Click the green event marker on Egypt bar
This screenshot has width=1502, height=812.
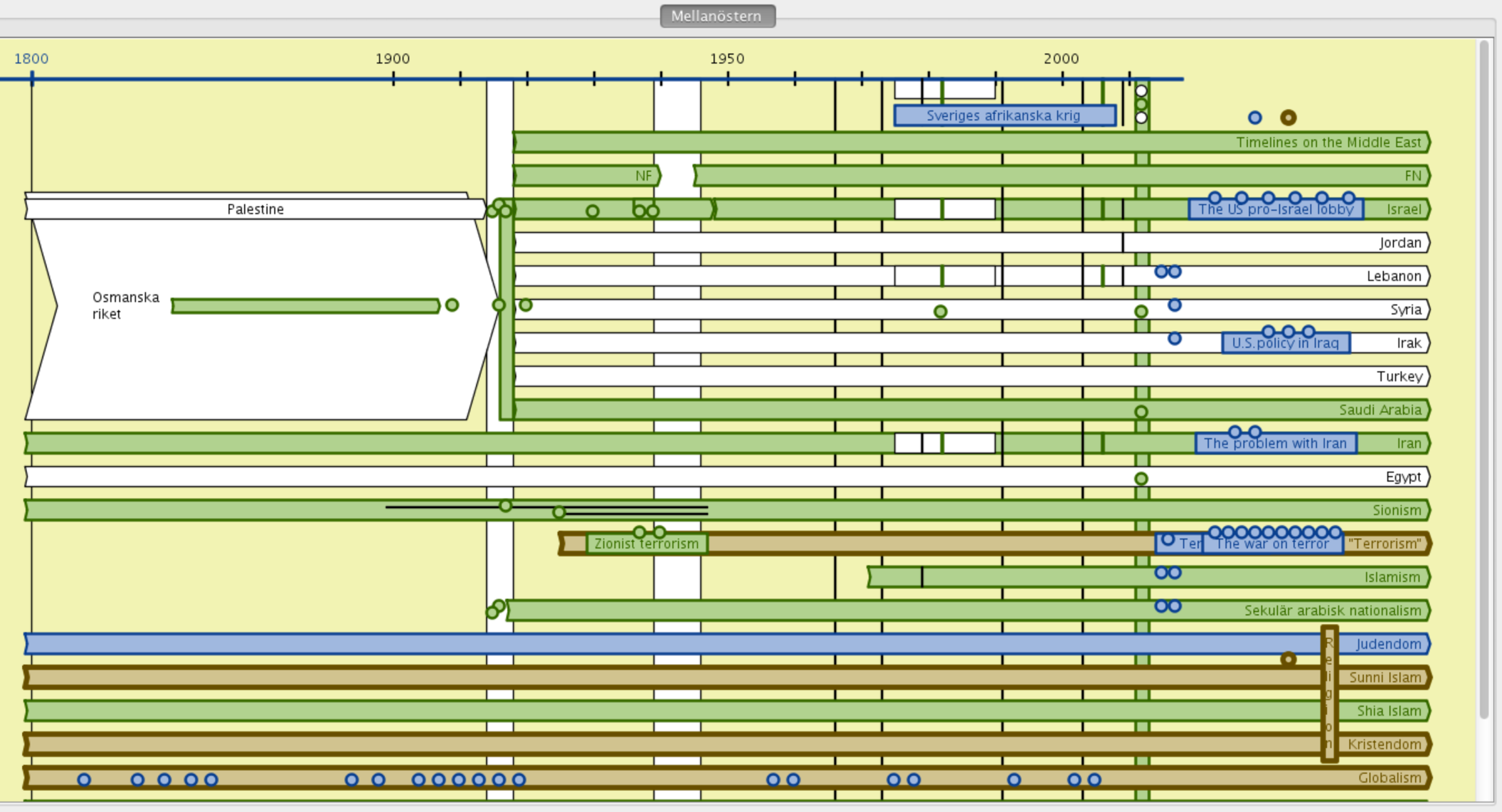click(x=1141, y=479)
